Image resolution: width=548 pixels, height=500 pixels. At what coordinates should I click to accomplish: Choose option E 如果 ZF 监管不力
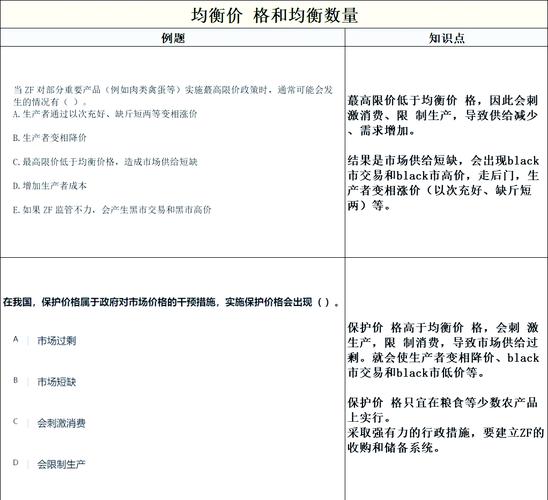coord(112,210)
